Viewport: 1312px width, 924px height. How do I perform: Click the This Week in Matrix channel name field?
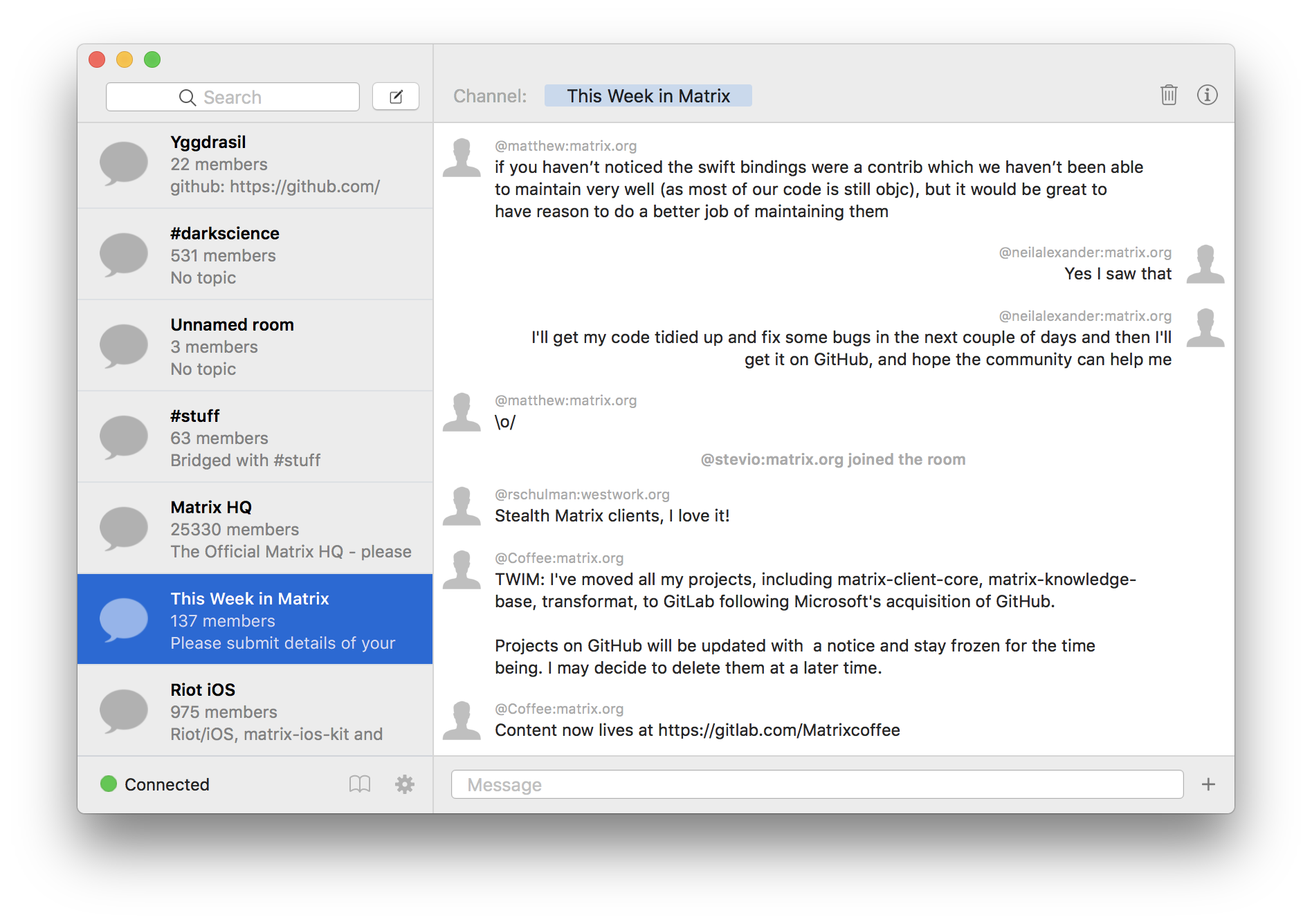click(648, 96)
